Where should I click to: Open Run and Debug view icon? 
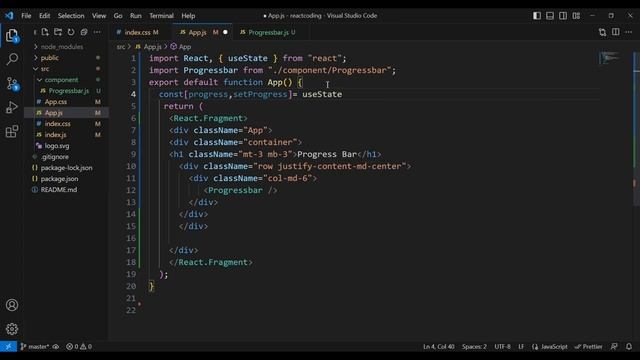tap(12, 107)
